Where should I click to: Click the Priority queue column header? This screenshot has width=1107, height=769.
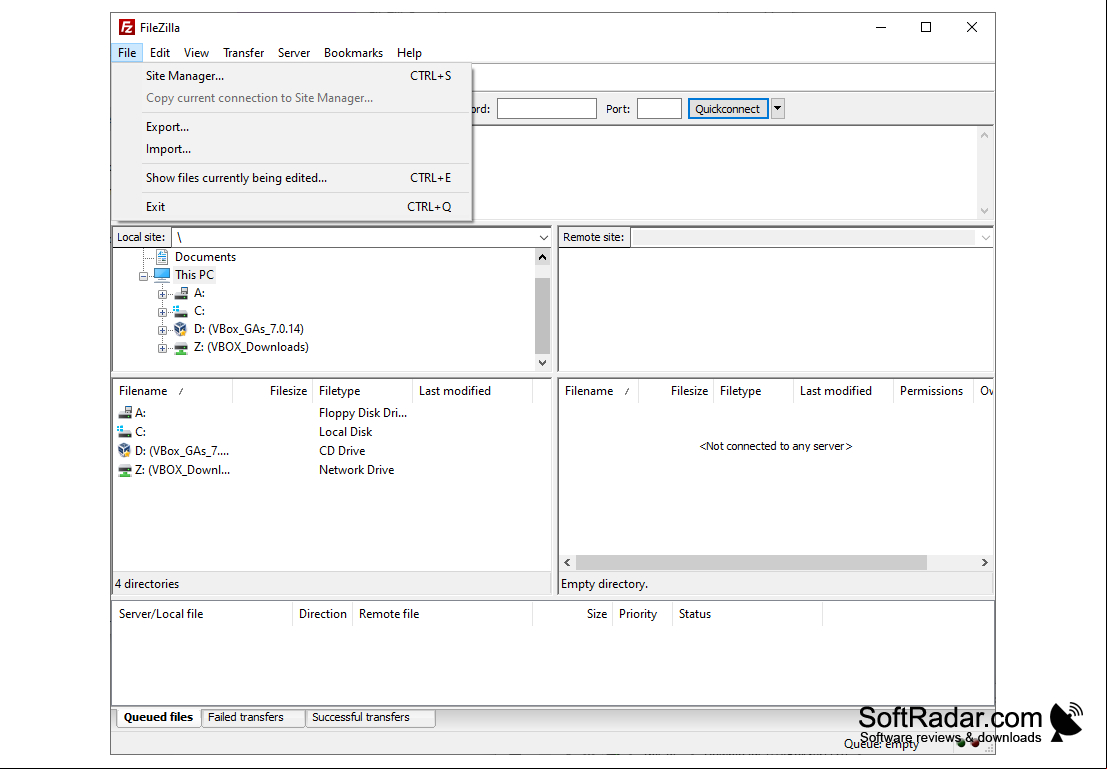coord(642,614)
